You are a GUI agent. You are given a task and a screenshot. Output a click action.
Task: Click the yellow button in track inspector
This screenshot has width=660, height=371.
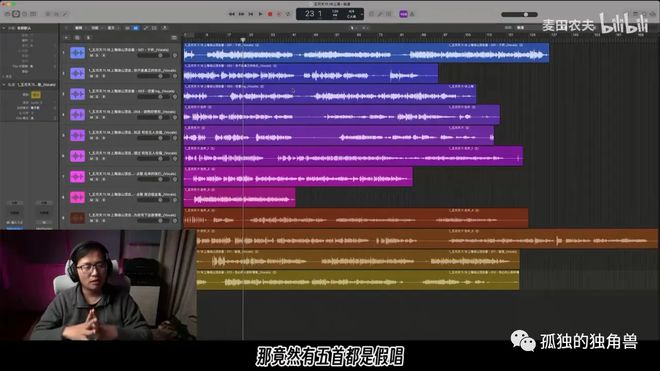pyautogui.click(x=36, y=95)
